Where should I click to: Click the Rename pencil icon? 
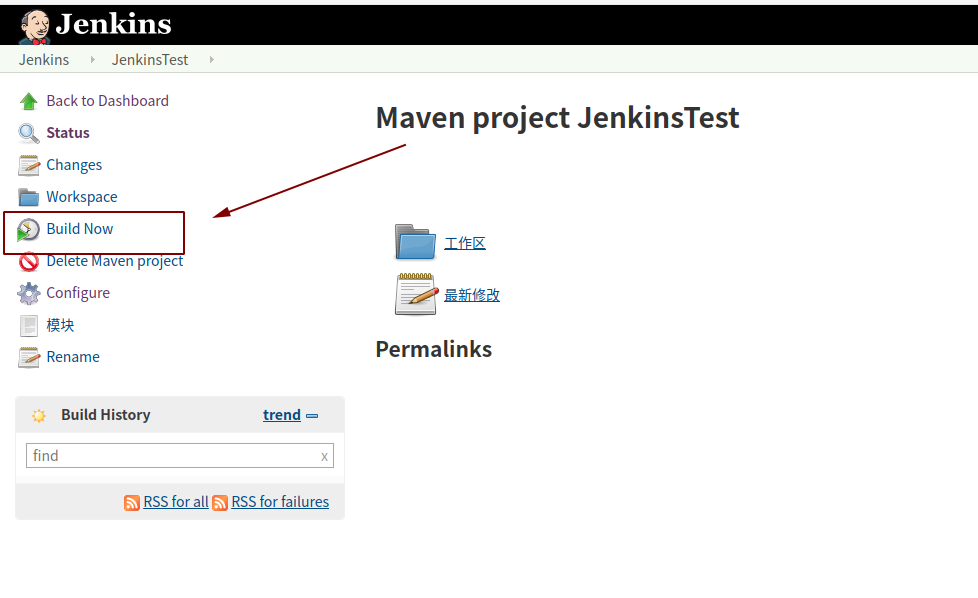click(27, 356)
